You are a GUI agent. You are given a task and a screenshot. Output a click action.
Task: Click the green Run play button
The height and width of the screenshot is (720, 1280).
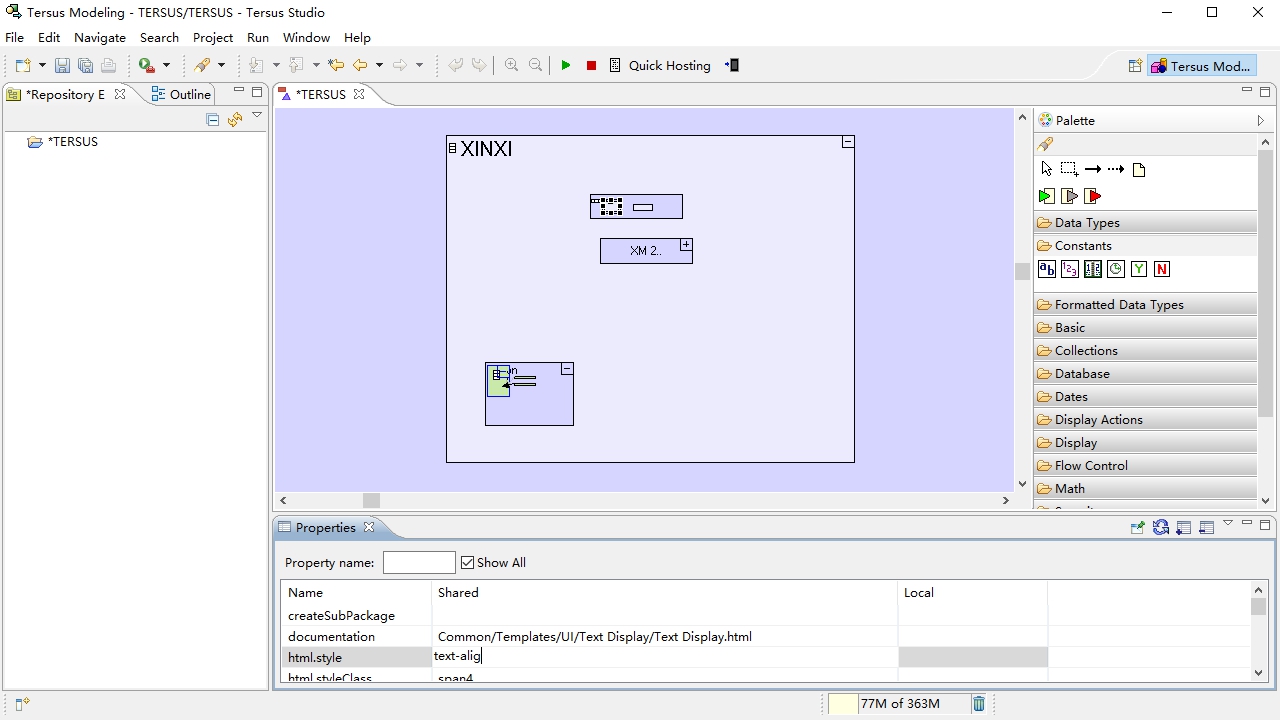pos(566,66)
